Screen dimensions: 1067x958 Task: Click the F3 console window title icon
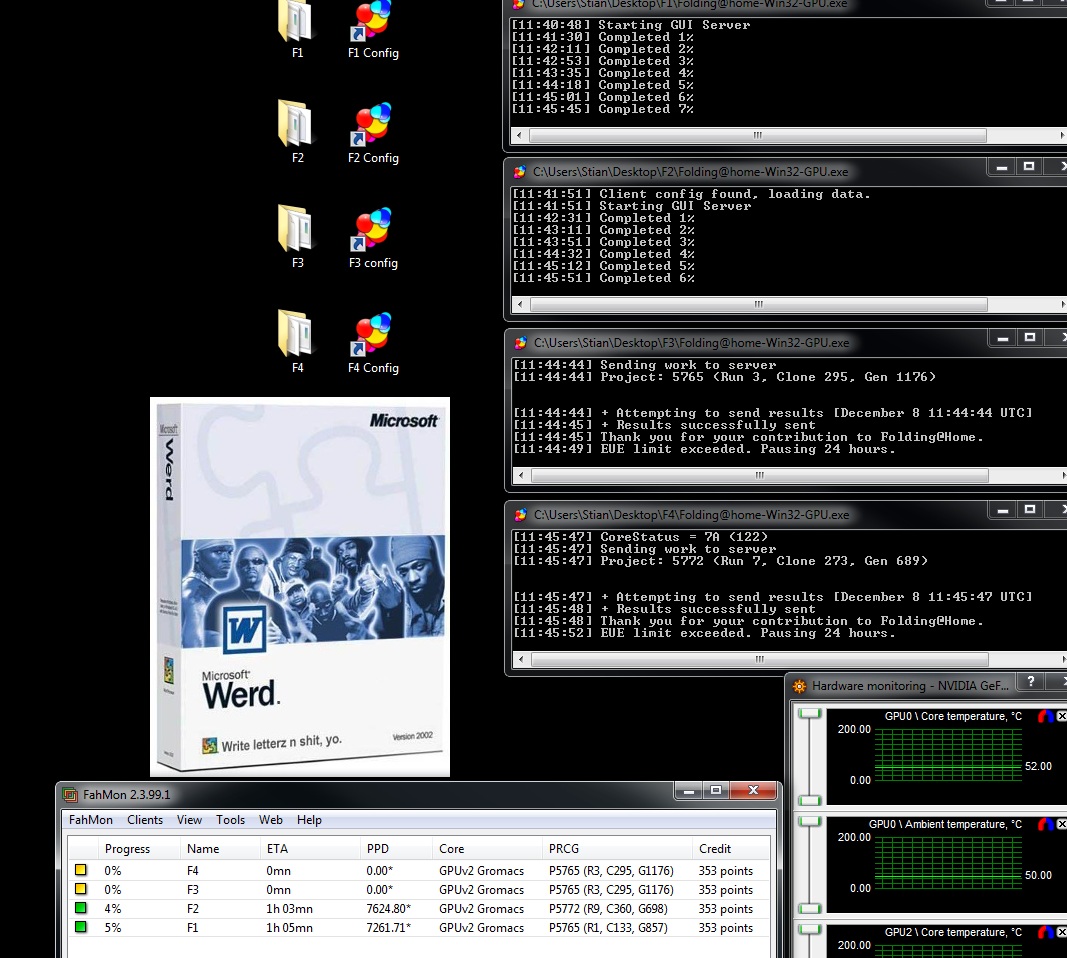521,343
